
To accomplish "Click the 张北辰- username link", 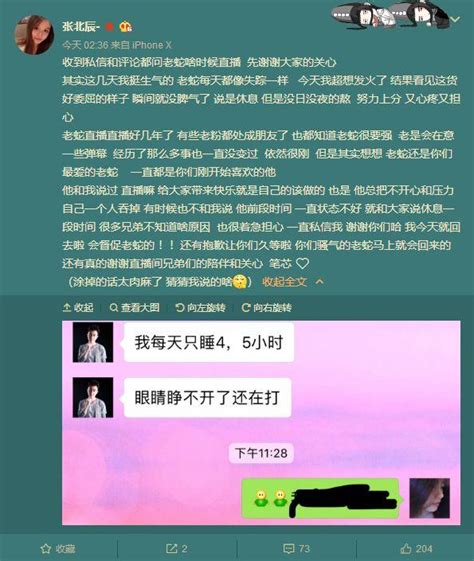I will (x=81, y=26).
